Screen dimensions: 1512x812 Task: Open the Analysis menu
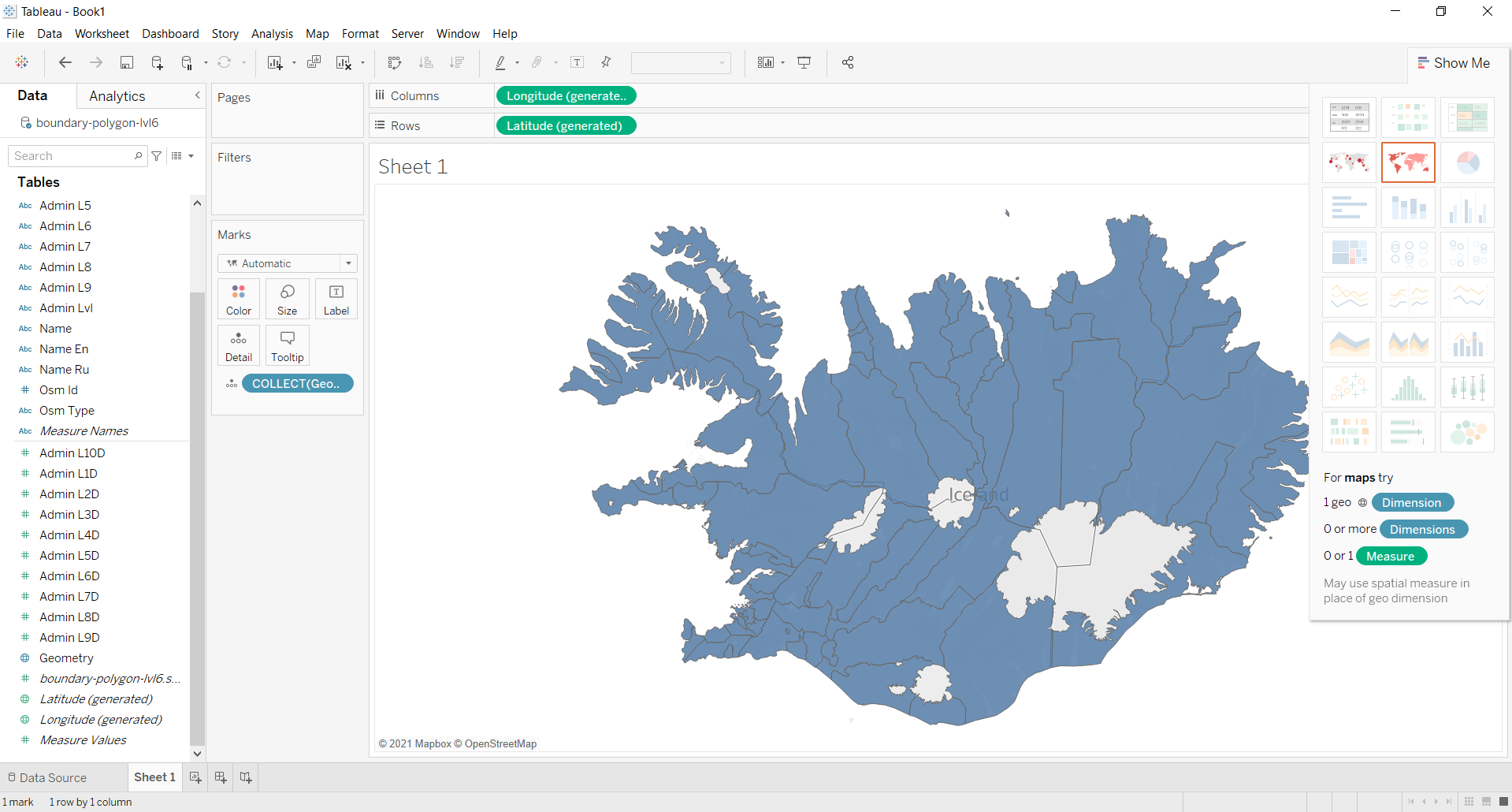pyautogui.click(x=272, y=34)
